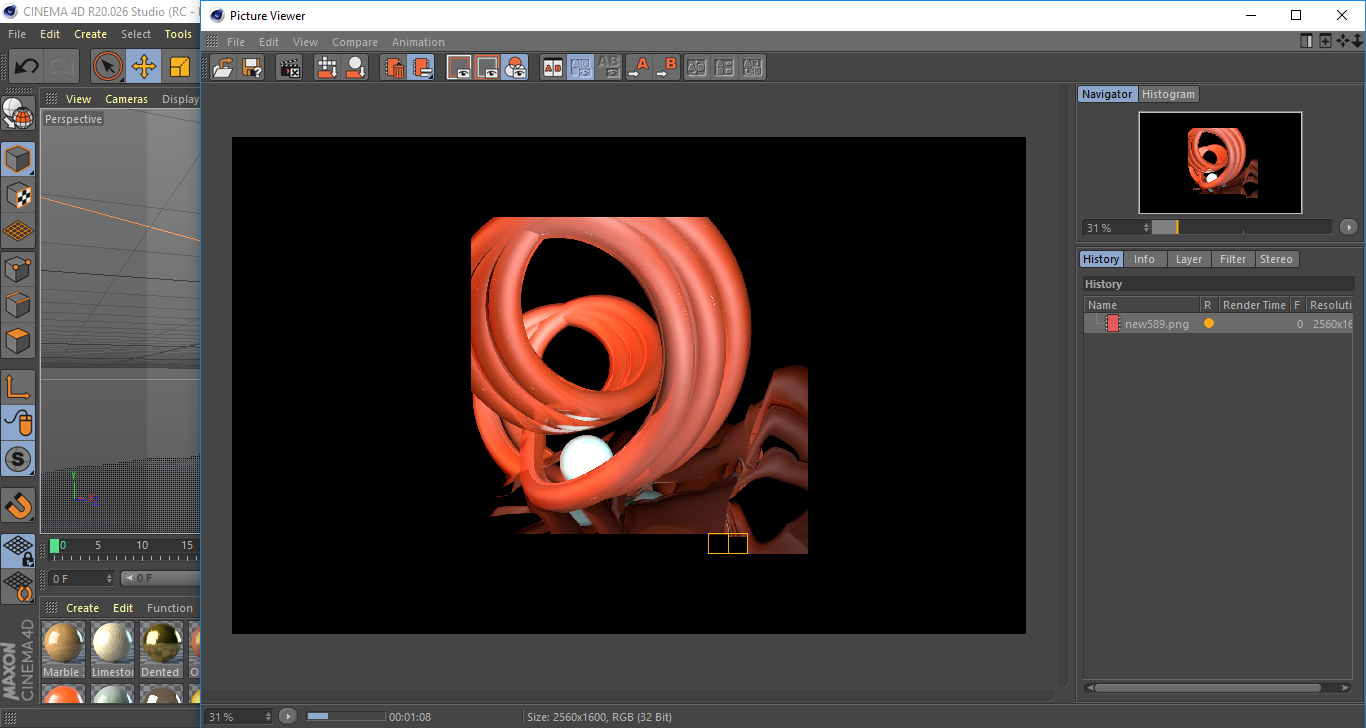
Task: Open the Cinema 4D Create menu
Action: (x=90, y=34)
